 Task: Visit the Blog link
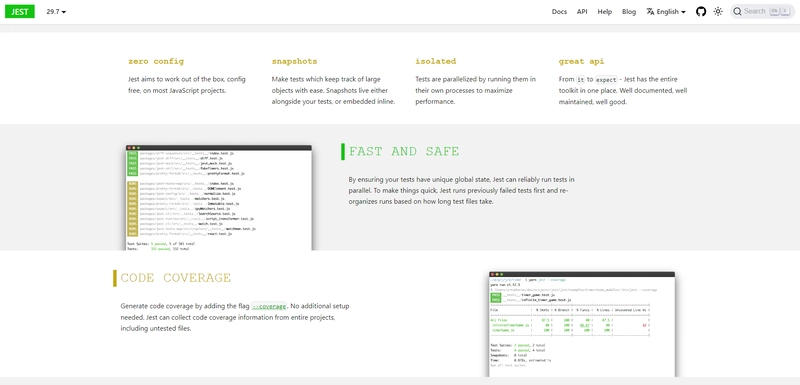[629, 11]
